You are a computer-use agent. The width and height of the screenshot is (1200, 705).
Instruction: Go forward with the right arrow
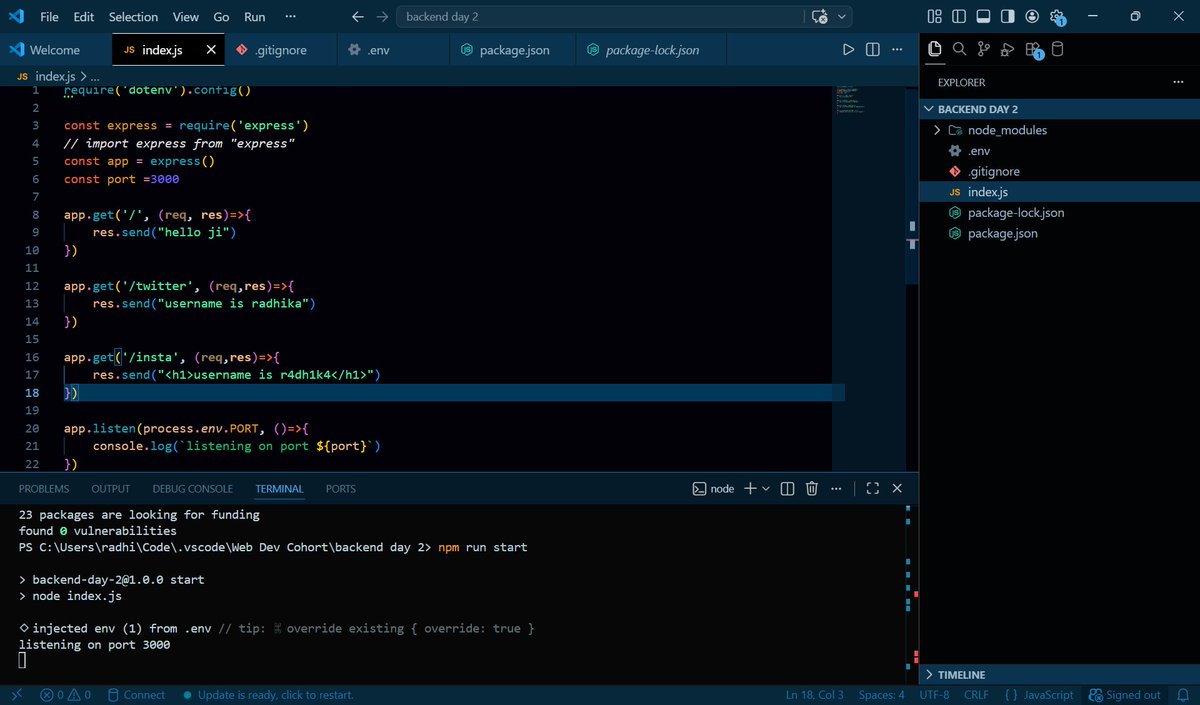coord(382,17)
